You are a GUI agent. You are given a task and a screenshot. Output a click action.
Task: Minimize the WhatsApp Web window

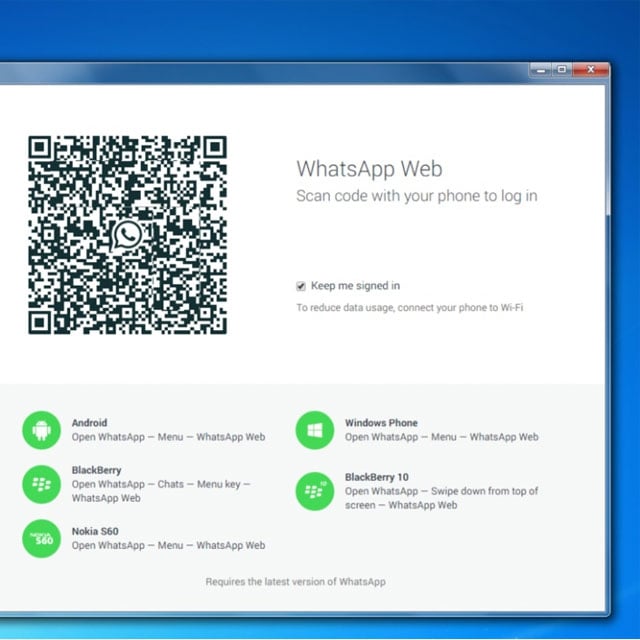point(540,69)
